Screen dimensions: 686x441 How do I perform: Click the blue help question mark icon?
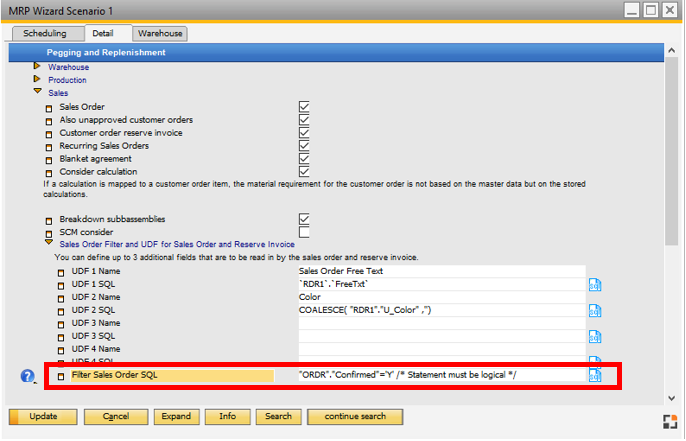(x=28, y=376)
